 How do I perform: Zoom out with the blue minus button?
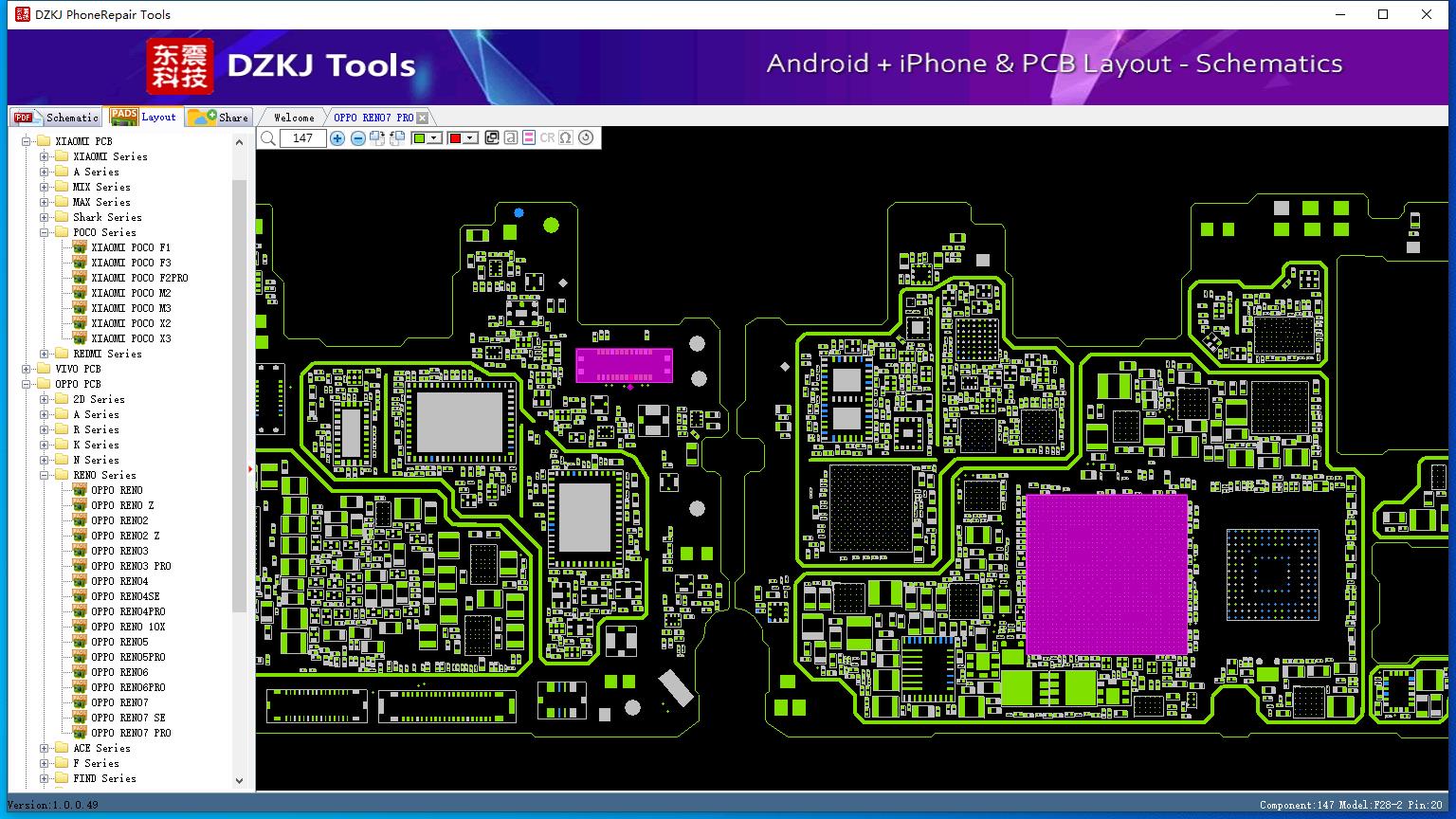357,138
